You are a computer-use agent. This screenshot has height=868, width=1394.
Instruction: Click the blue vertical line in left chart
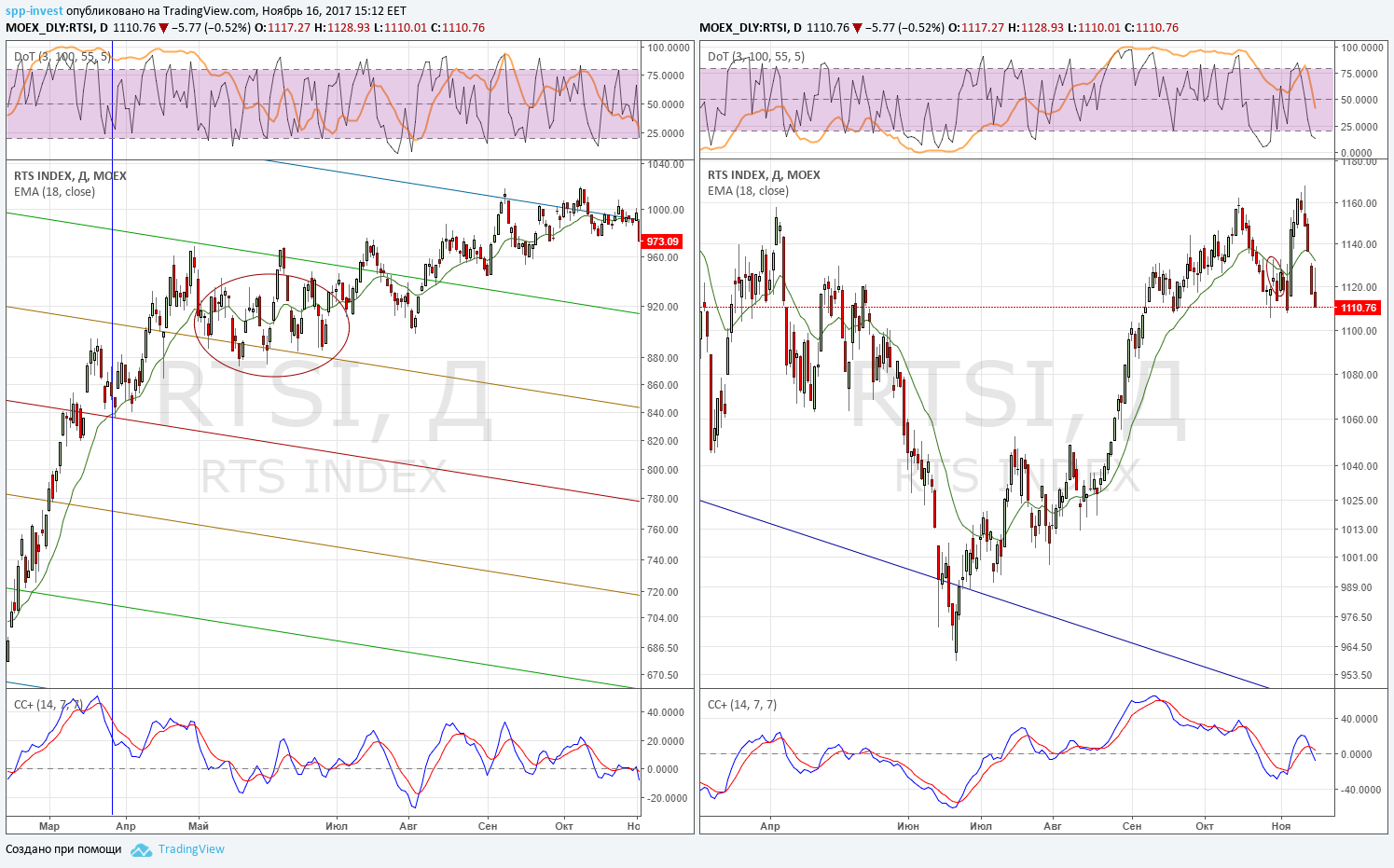[112, 466]
